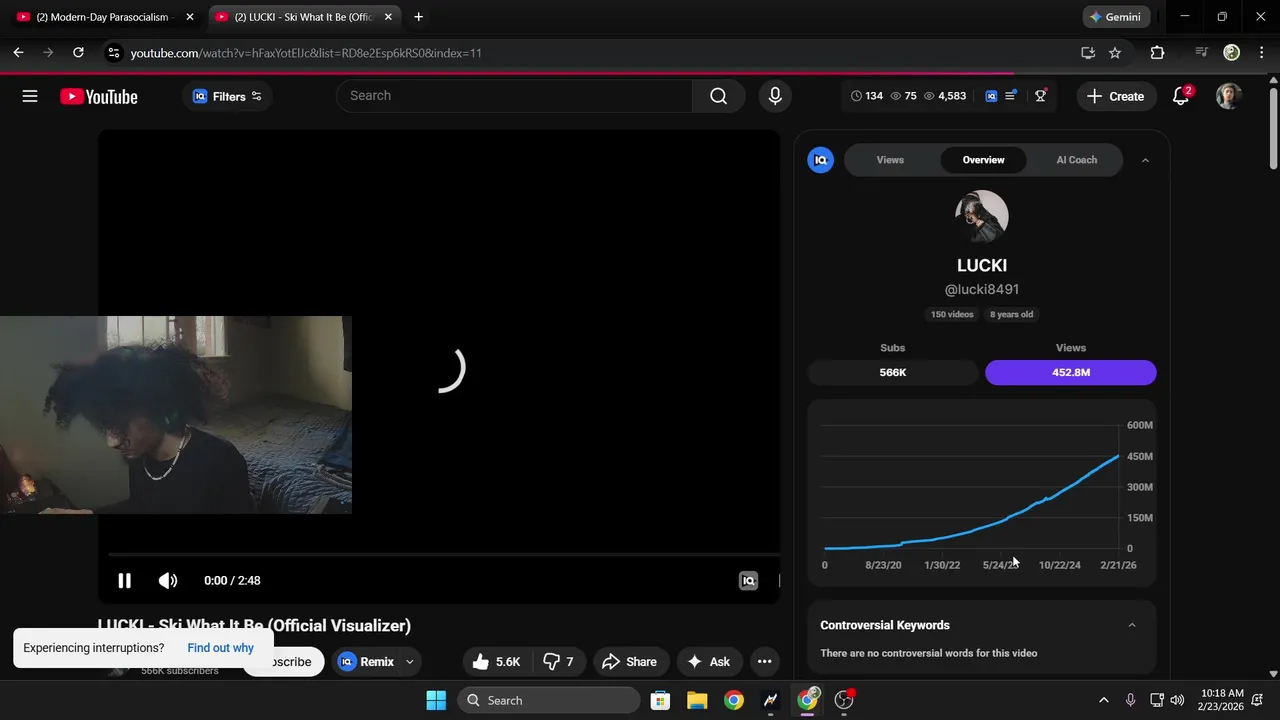
Task: Collapse the Controversial Keywords section
Action: [1132, 625]
